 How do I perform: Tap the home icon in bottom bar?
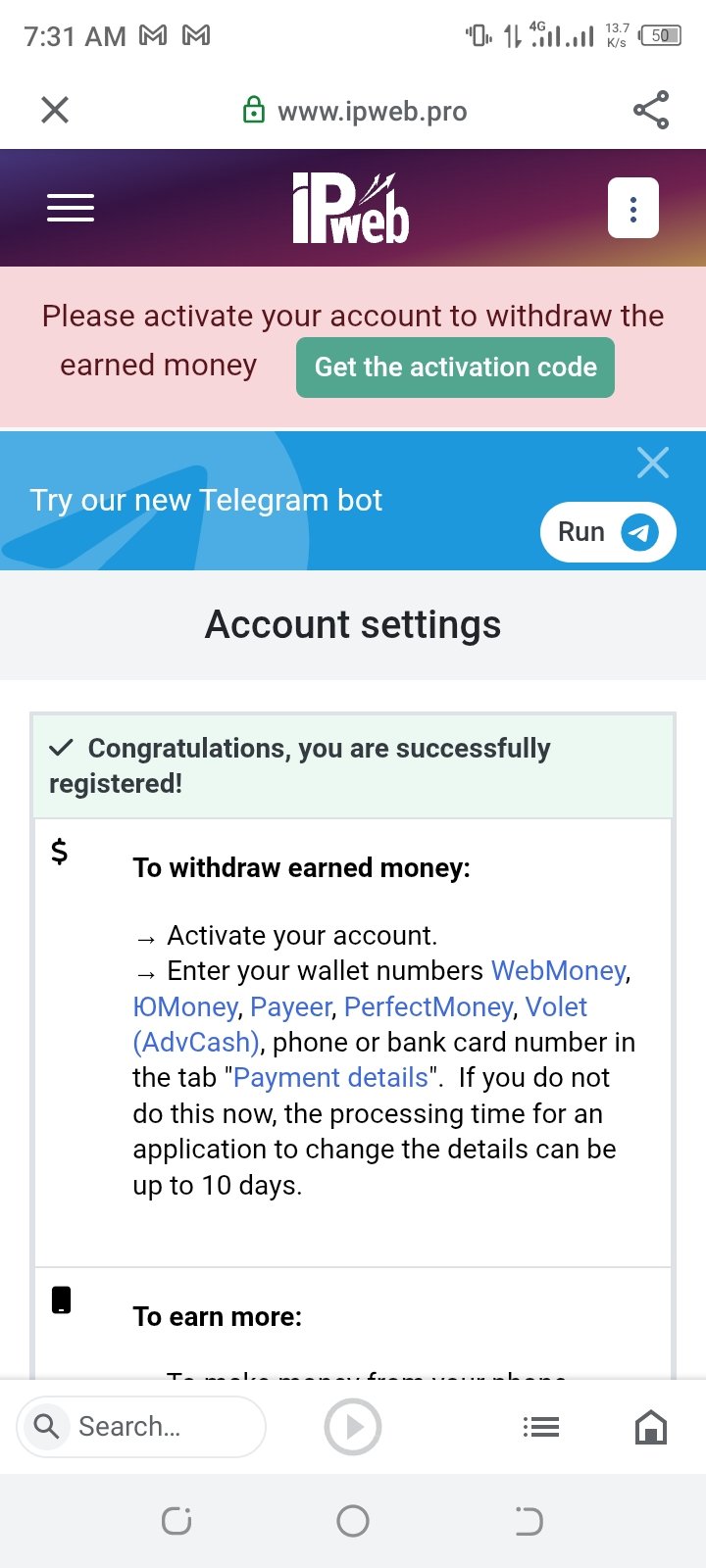pyautogui.click(x=651, y=1427)
